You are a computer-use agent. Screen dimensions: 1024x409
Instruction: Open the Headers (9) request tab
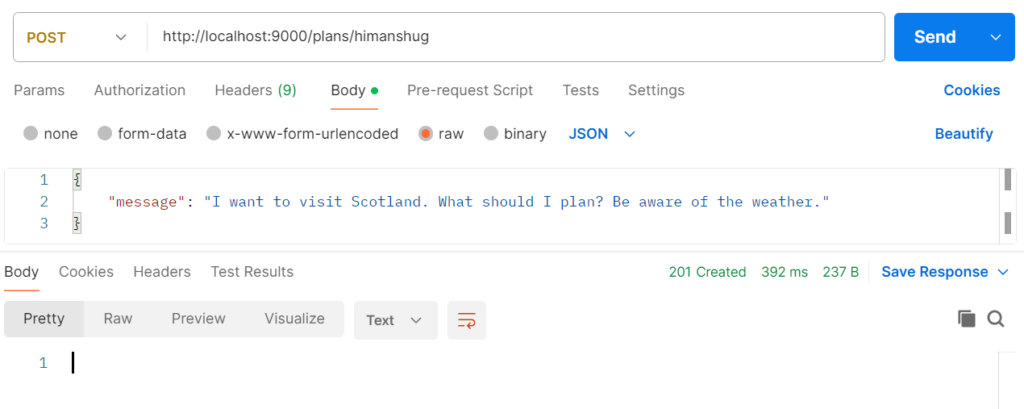(255, 90)
